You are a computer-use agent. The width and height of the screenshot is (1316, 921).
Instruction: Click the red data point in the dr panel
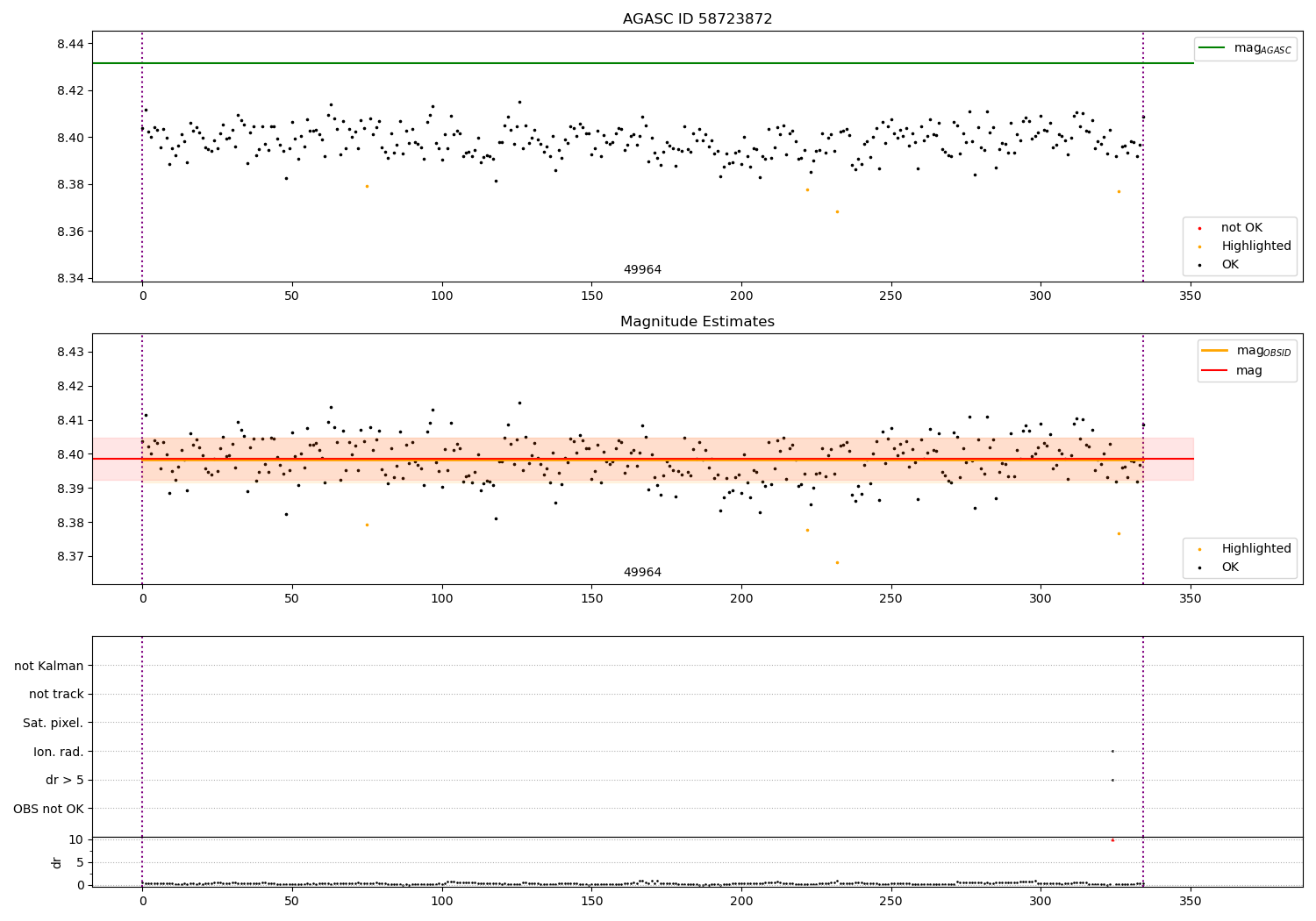pos(1112,840)
